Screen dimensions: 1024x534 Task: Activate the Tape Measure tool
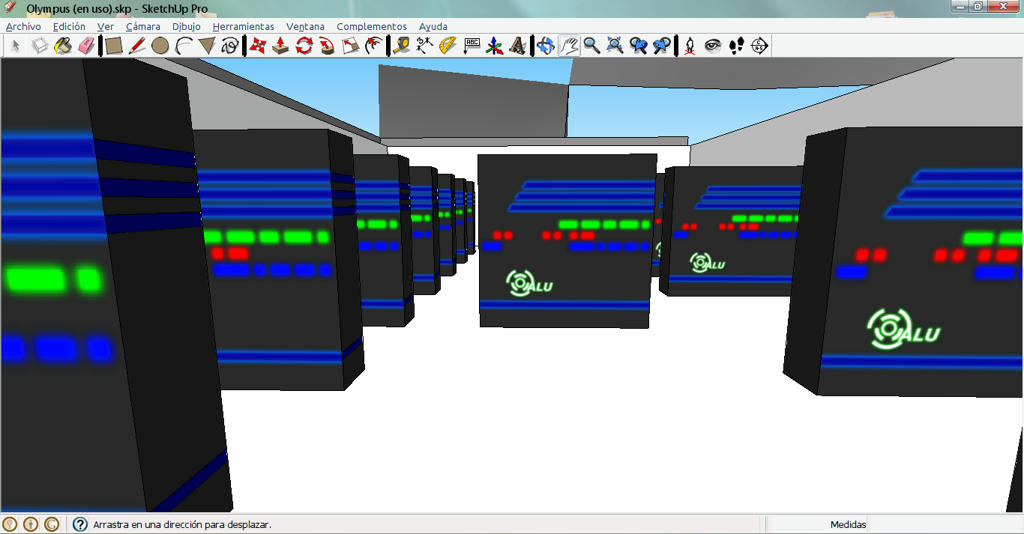pyautogui.click(x=402, y=46)
